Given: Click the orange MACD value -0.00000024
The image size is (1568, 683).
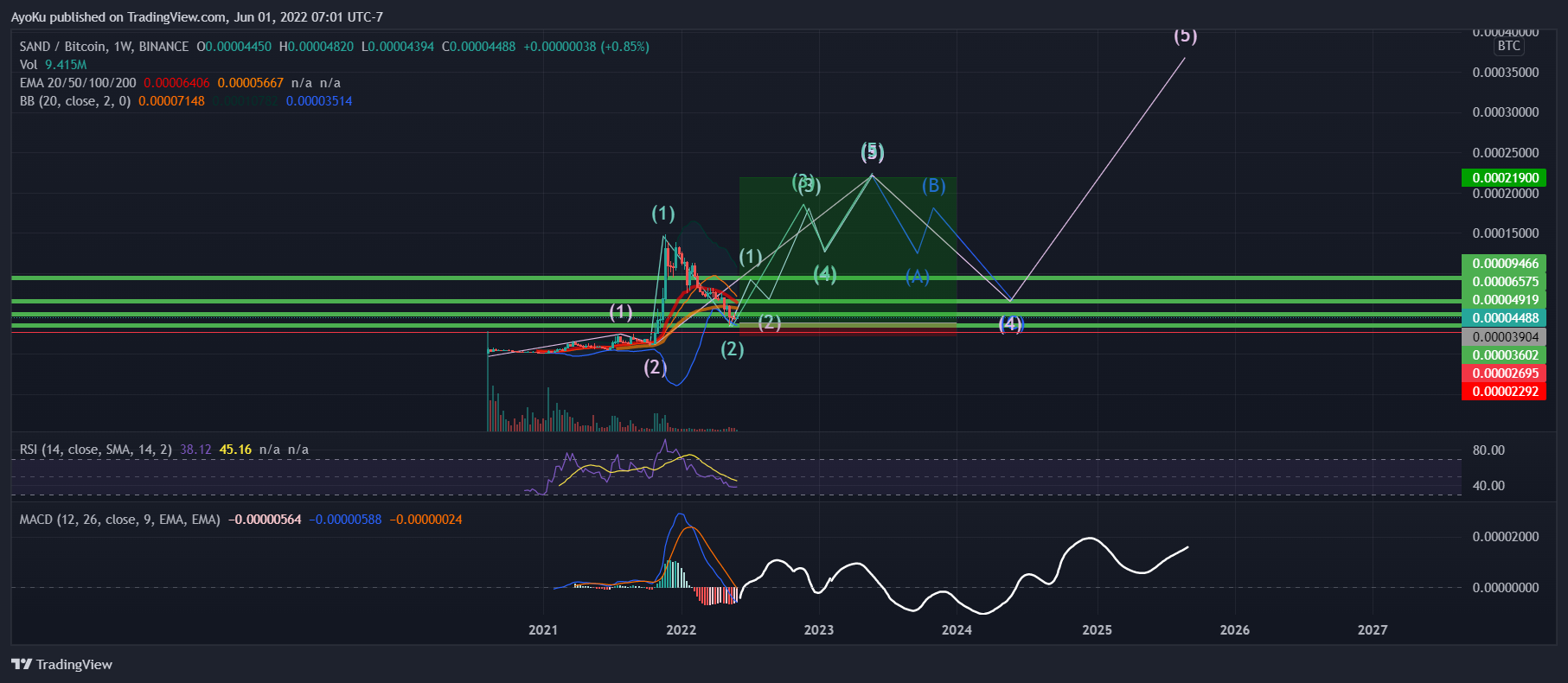Looking at the screenshot, I should [x=426, y=520].
